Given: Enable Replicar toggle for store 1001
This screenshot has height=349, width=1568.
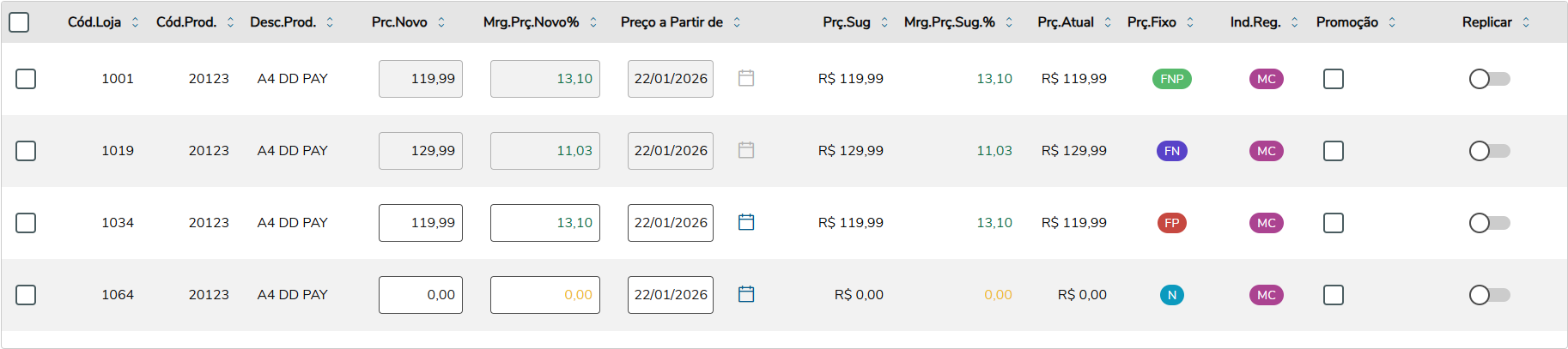Looking at the screenshot, I should 1489,79.
